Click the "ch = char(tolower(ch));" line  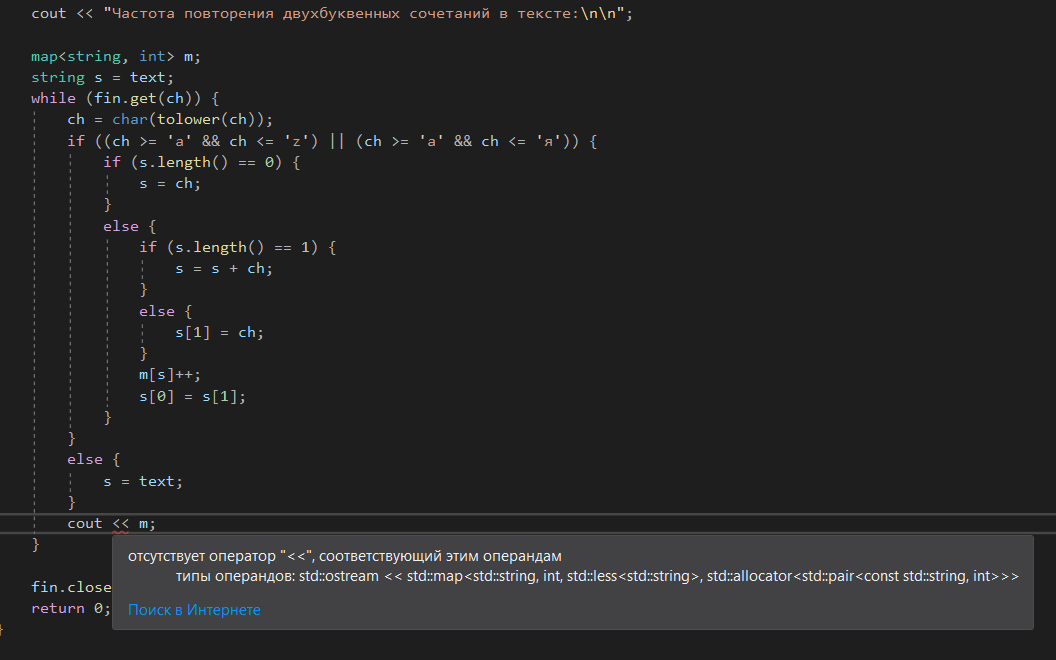point(170,119)
